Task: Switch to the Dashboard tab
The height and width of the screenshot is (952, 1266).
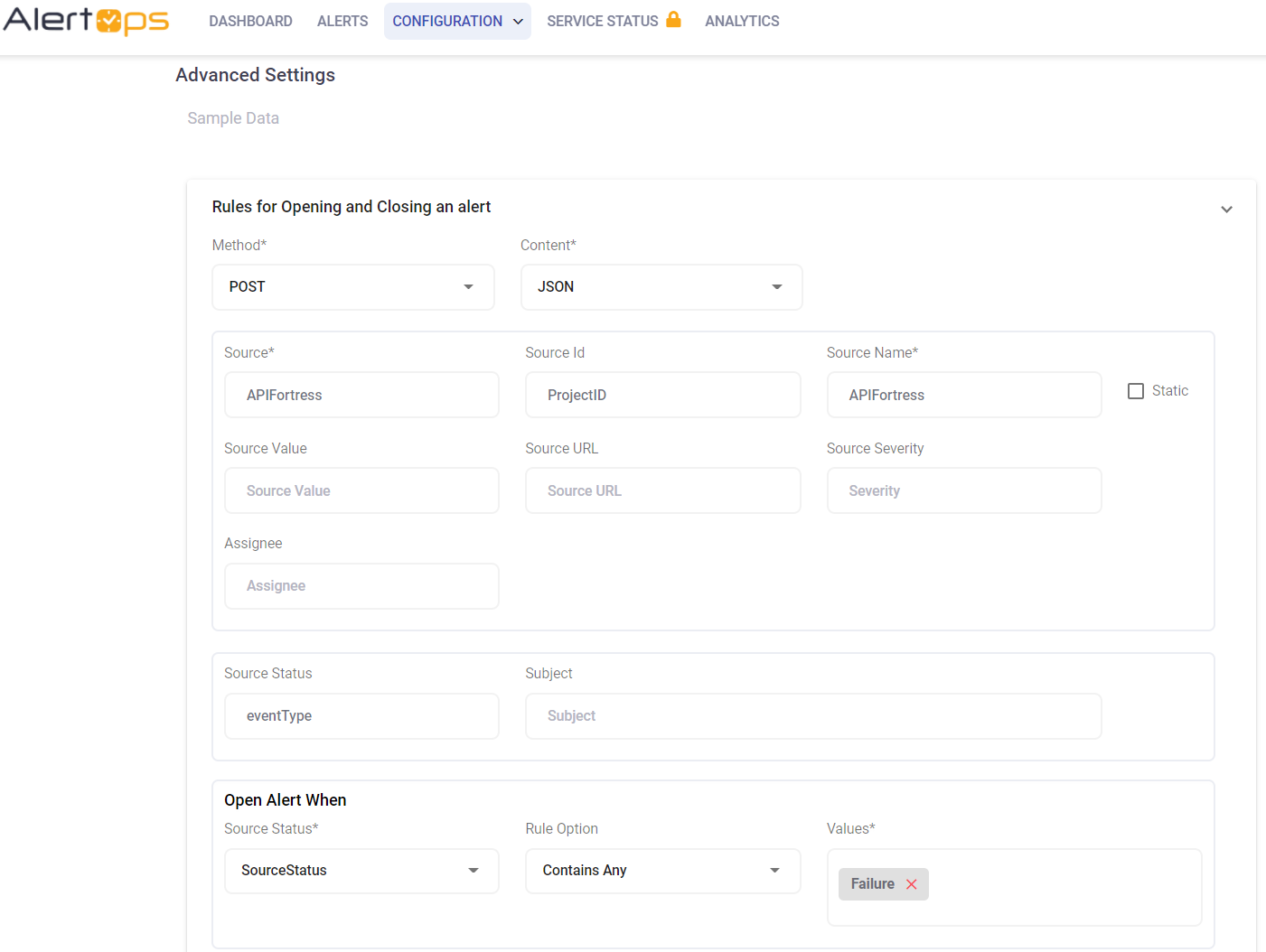Action: pos(250,21)
